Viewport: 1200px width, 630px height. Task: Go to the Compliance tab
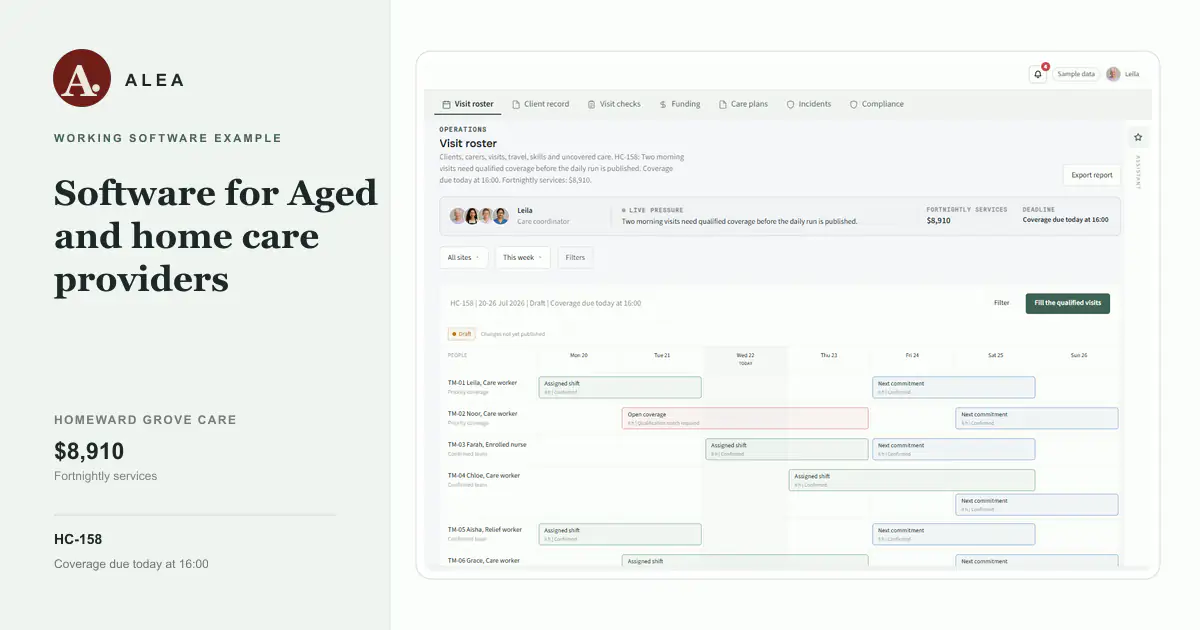click(876, 104)
